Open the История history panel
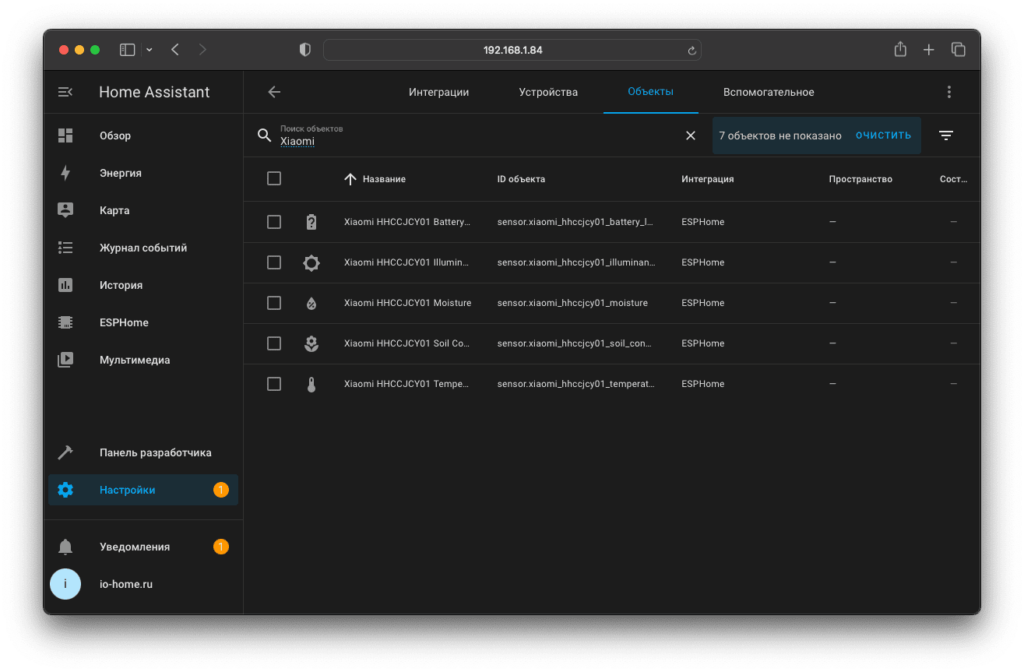The image size is (1024, 672). pyautogui.click(x=143, y=285)
